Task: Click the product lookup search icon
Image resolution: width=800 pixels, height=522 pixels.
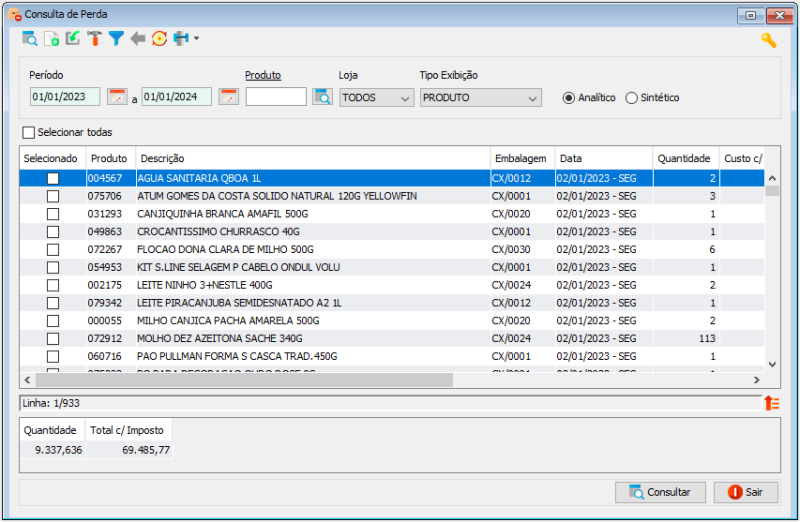Action: (322, 96)
